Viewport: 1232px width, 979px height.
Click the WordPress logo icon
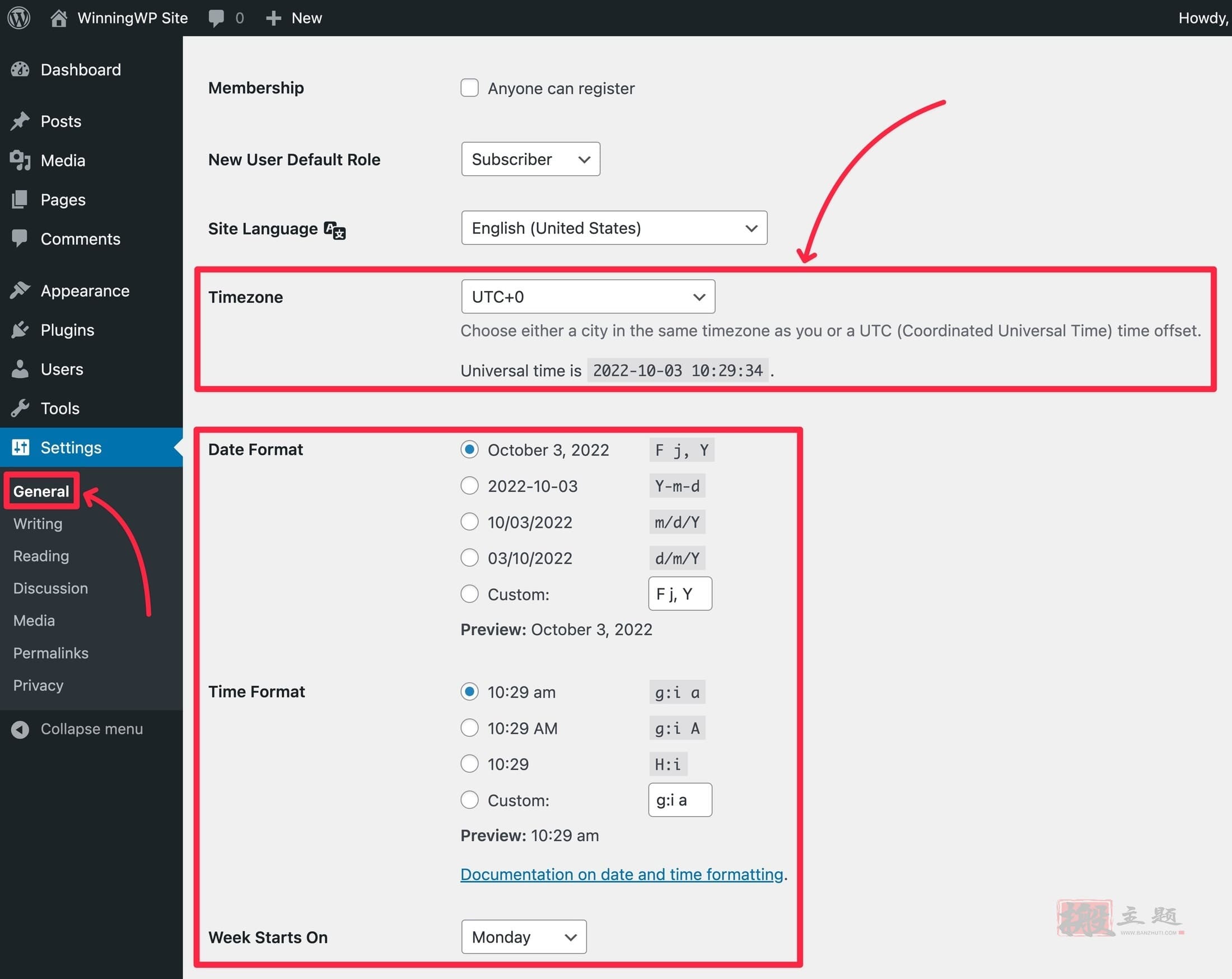point(19,18)
